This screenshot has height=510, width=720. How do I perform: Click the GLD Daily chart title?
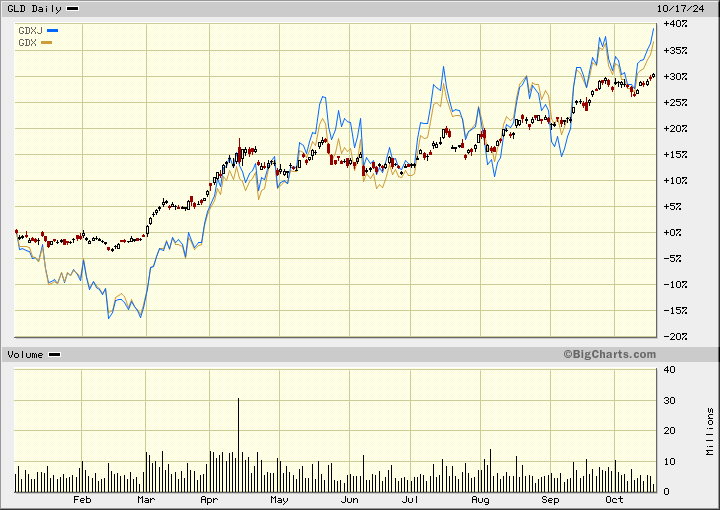[34, 9]
